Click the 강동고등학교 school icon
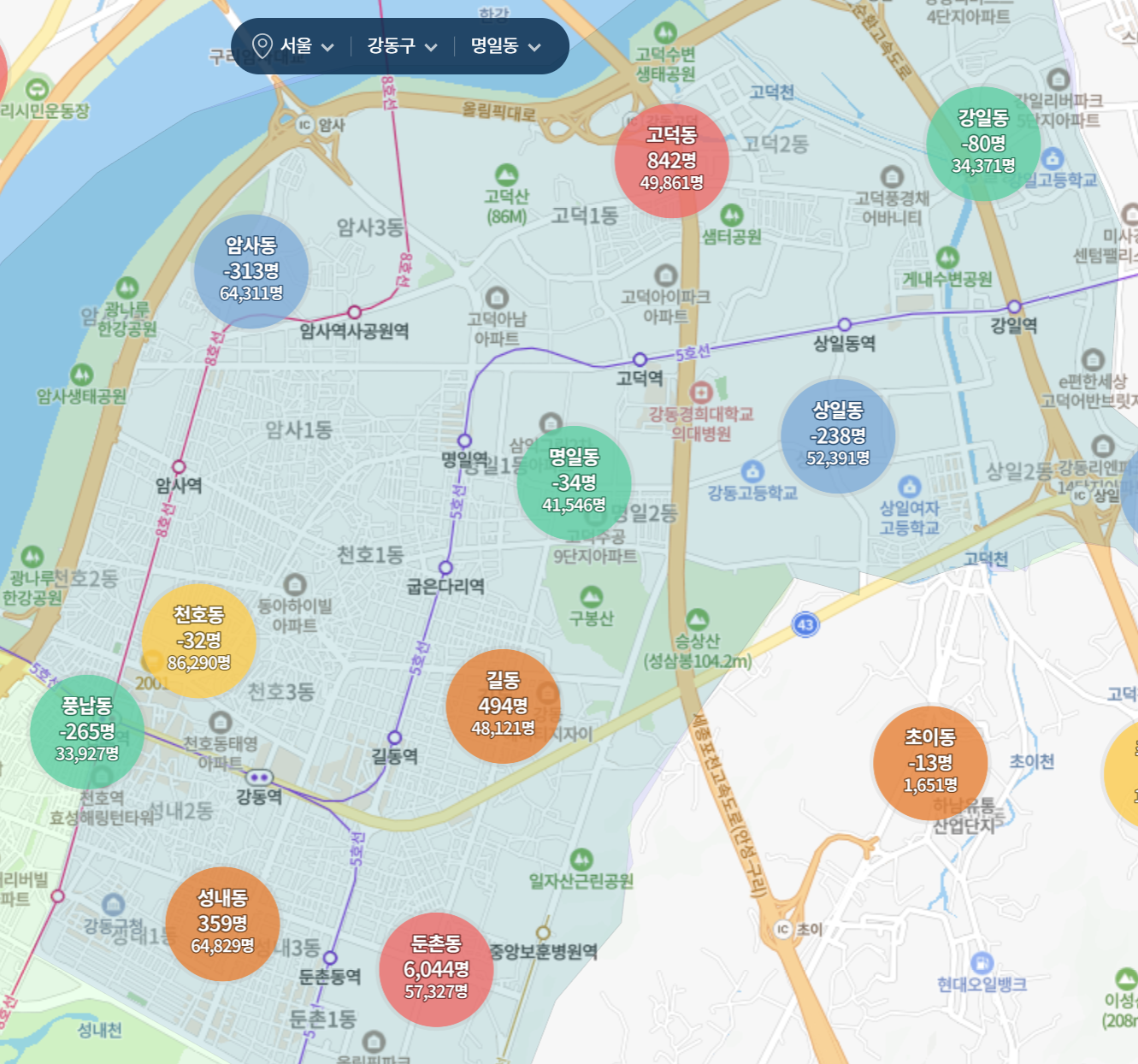The image size is (1138, 1064). [x=752, y=471]
